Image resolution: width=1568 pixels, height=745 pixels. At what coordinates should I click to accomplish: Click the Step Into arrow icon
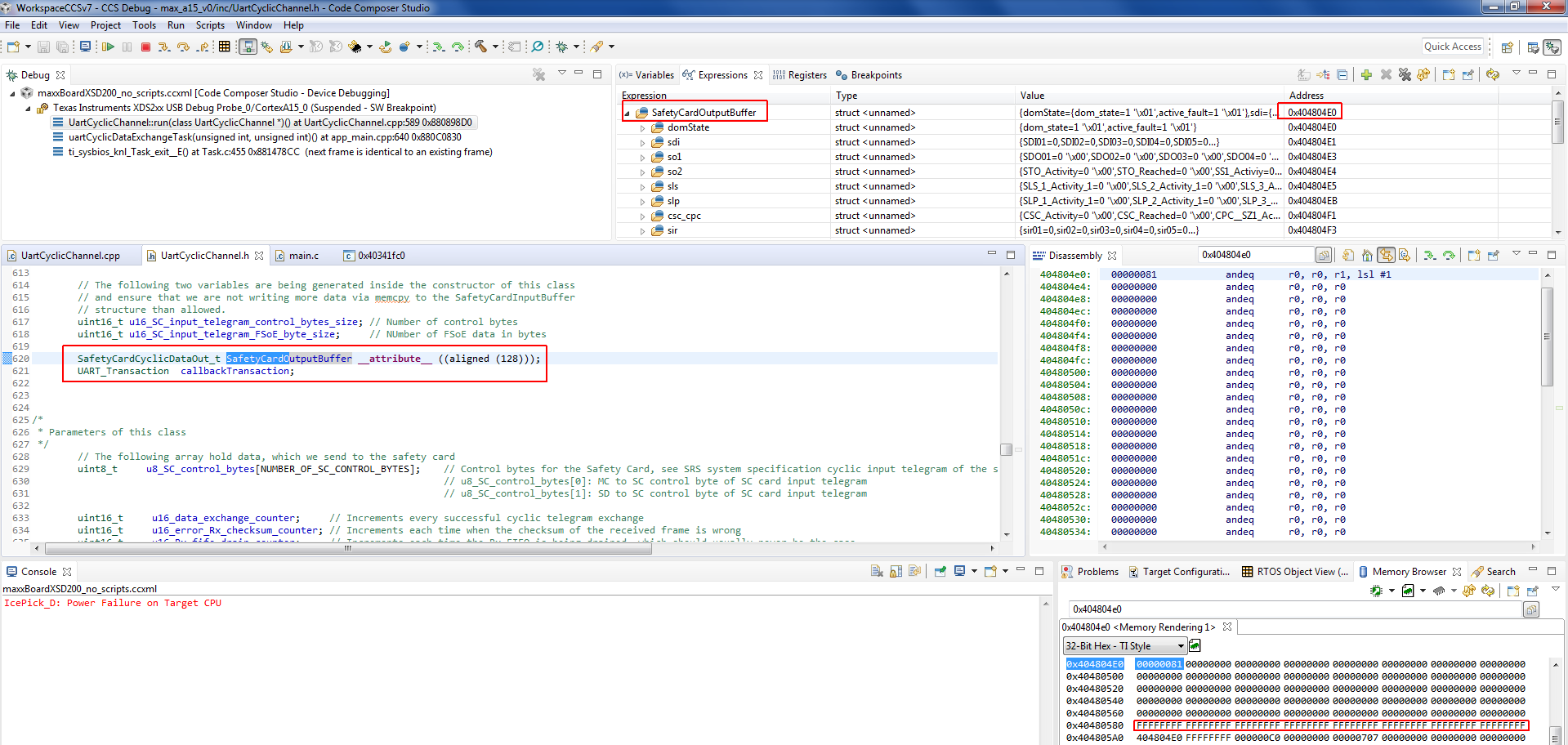point(164,47)
